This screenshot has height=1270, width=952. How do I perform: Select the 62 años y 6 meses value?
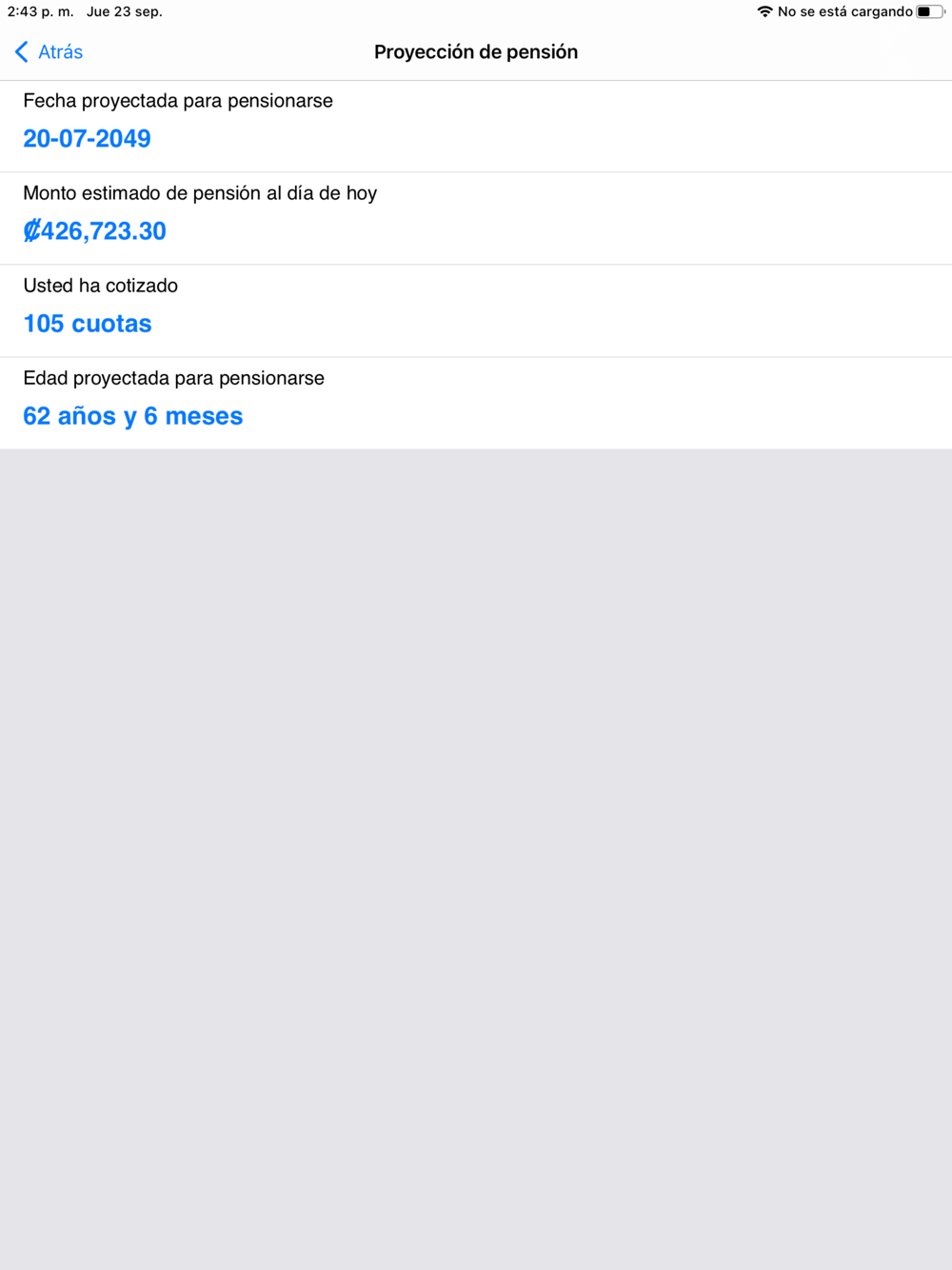pos(133,416)
